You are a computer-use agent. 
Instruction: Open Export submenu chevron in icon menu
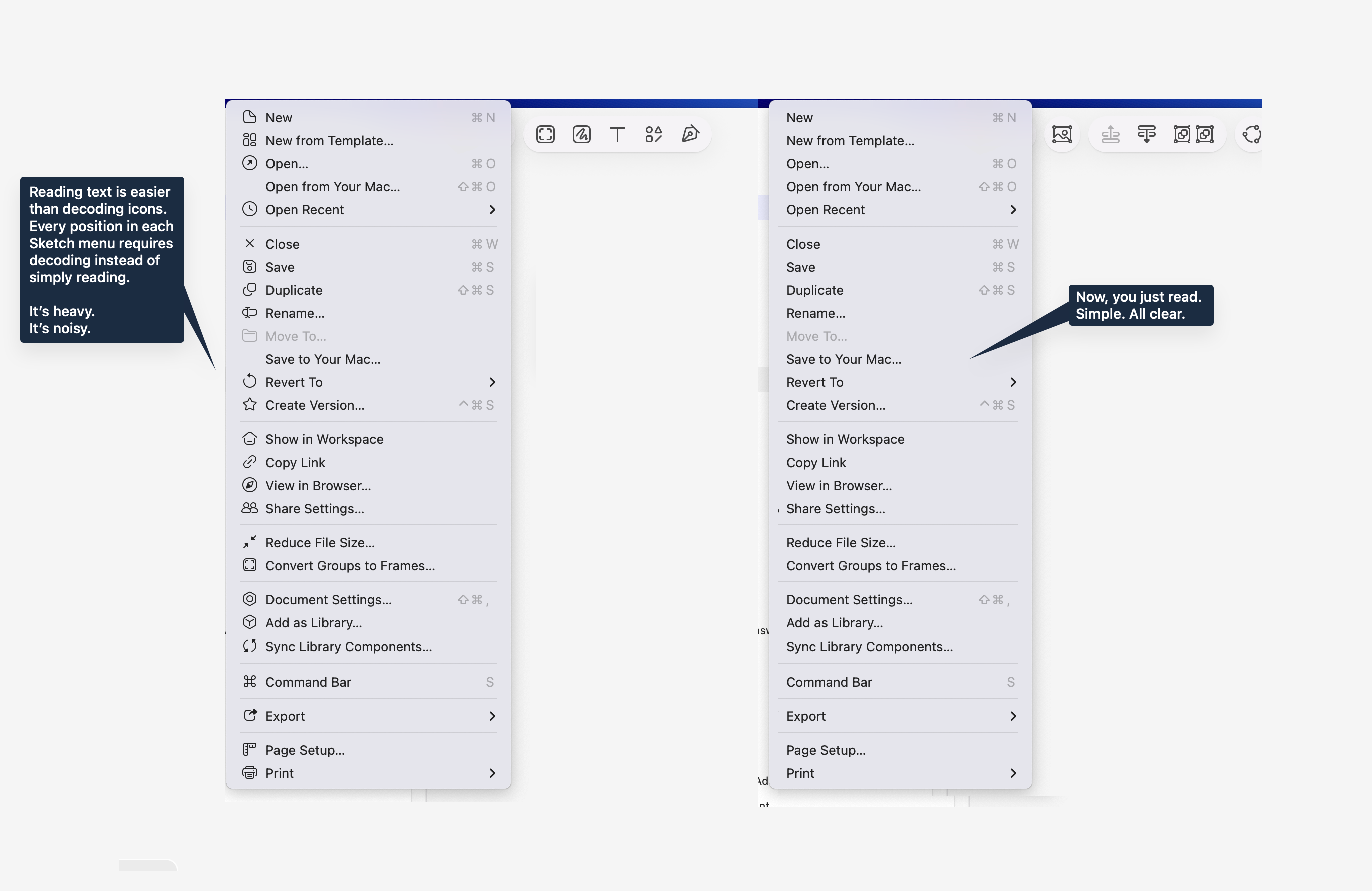(x=492, y=716)
